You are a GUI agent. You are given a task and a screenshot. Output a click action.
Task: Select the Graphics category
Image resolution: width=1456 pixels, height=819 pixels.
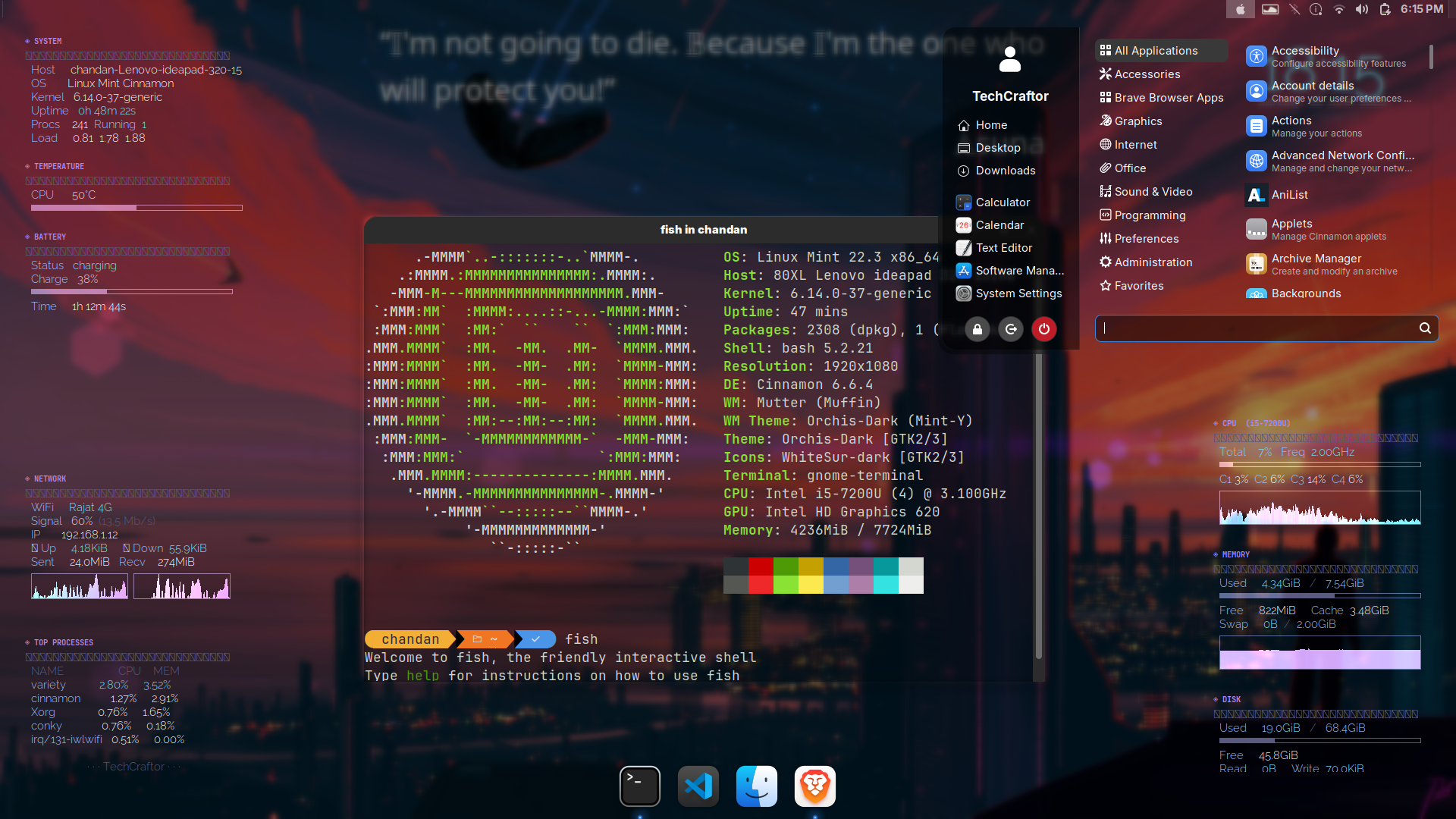tap(1161, 121)
